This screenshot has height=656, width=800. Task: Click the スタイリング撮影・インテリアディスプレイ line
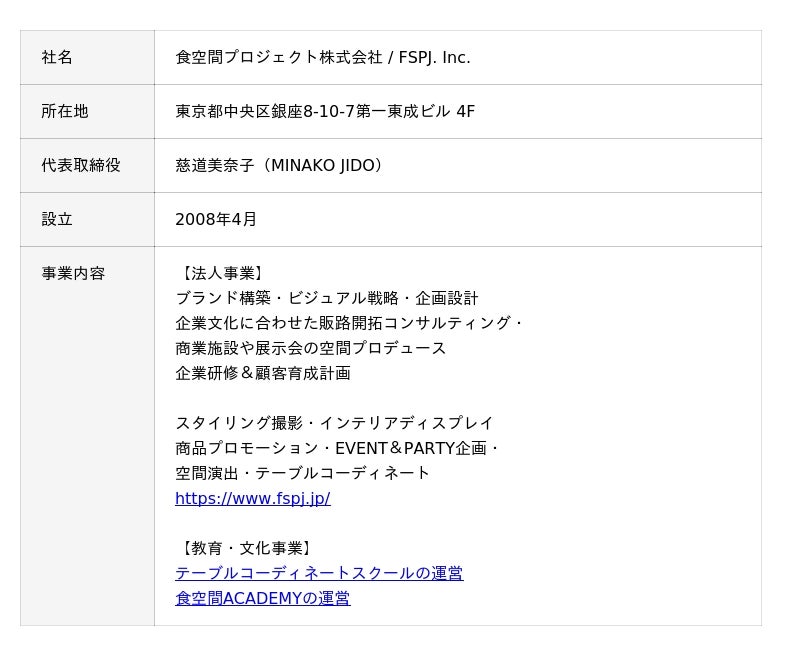tap(334, 423)
